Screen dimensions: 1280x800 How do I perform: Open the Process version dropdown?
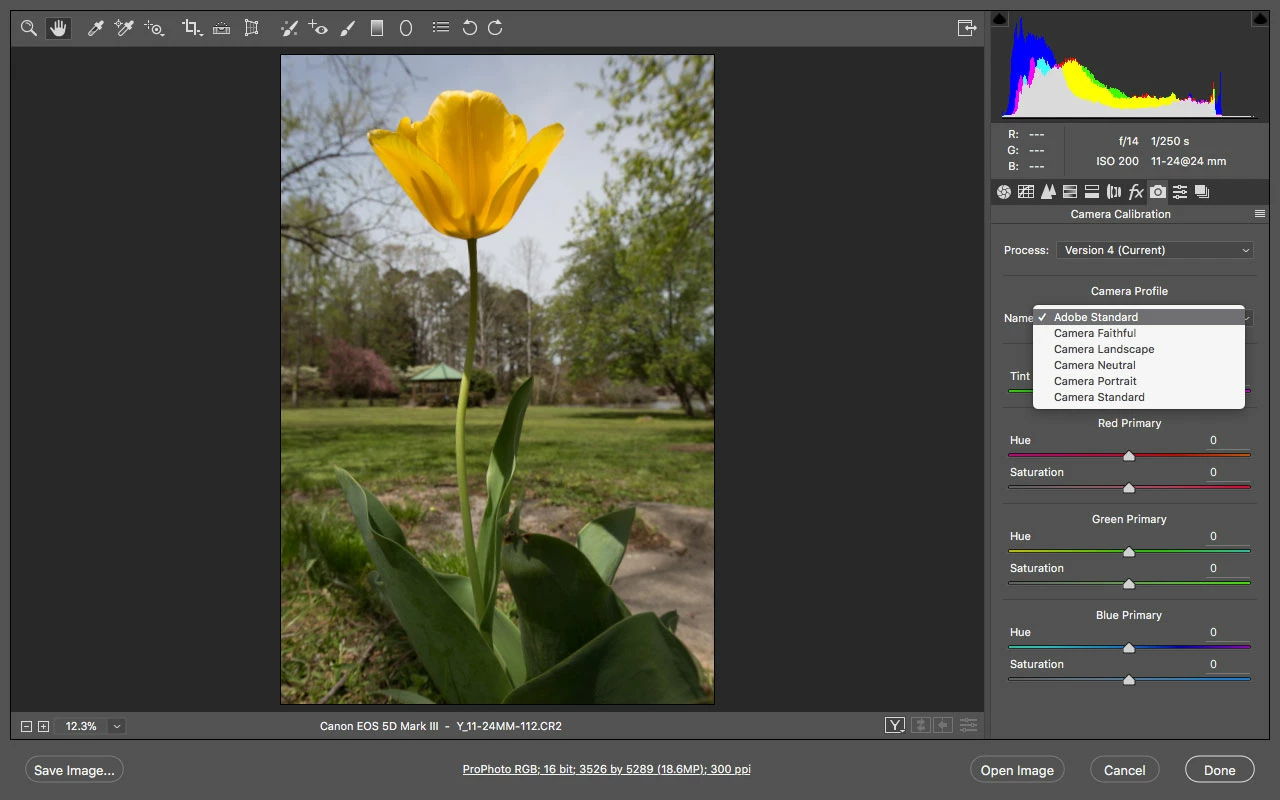point(1155,250)
